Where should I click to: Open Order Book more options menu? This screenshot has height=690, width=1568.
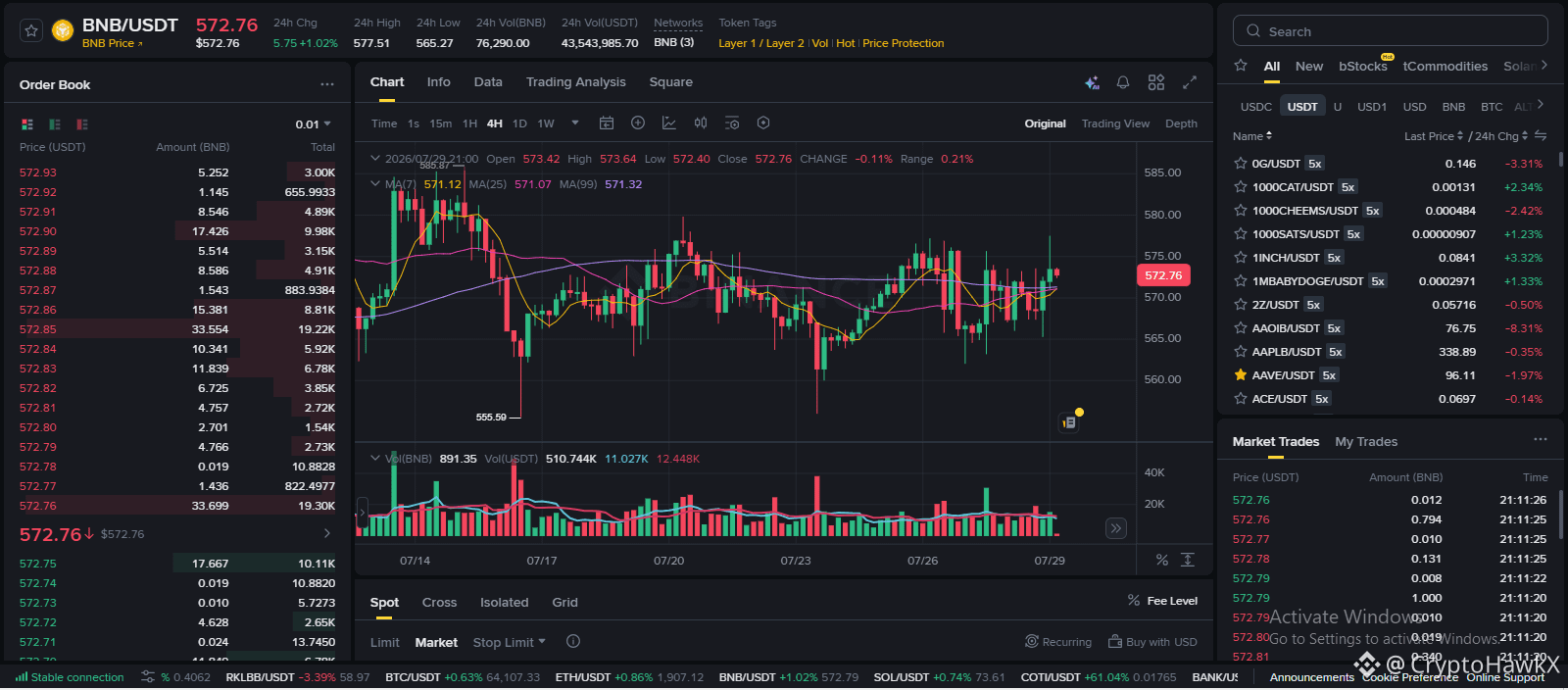(327, 84)
